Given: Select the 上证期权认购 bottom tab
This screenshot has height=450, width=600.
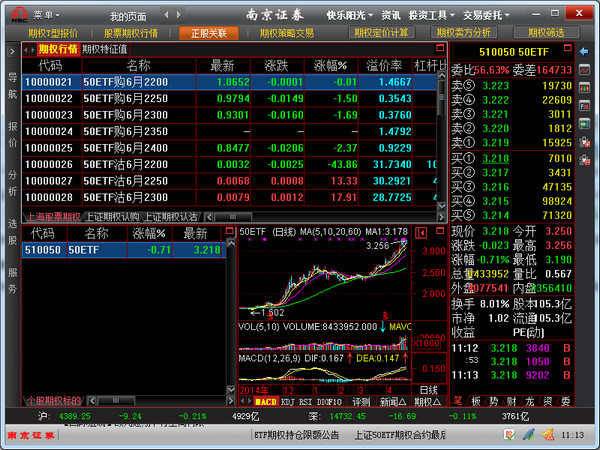Looking at the screenshot, I should [112, 217].
